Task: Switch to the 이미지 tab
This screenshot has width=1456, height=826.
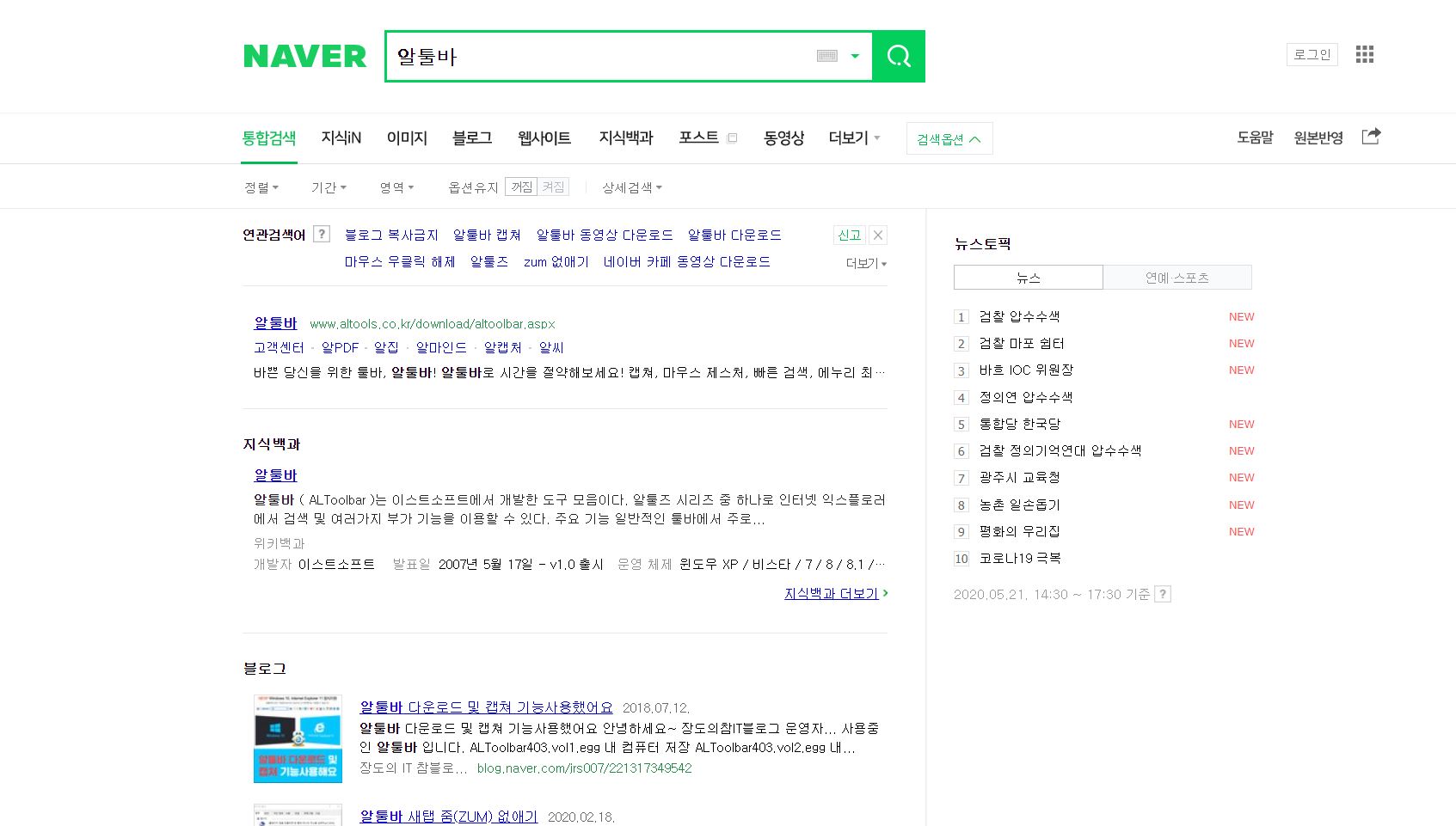Action: click(407, 138)
